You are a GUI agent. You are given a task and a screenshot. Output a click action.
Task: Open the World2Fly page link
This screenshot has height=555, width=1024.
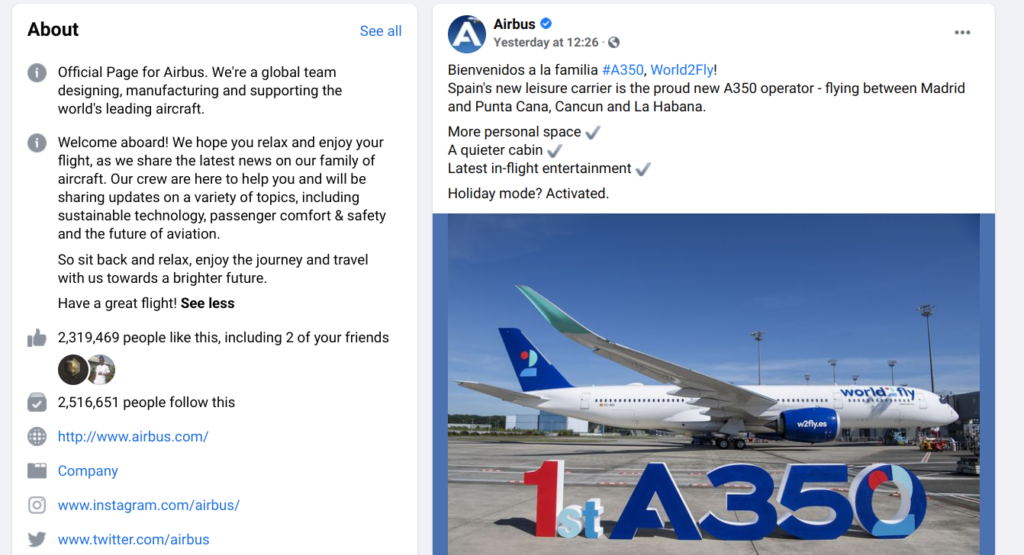tap(682, 70)
